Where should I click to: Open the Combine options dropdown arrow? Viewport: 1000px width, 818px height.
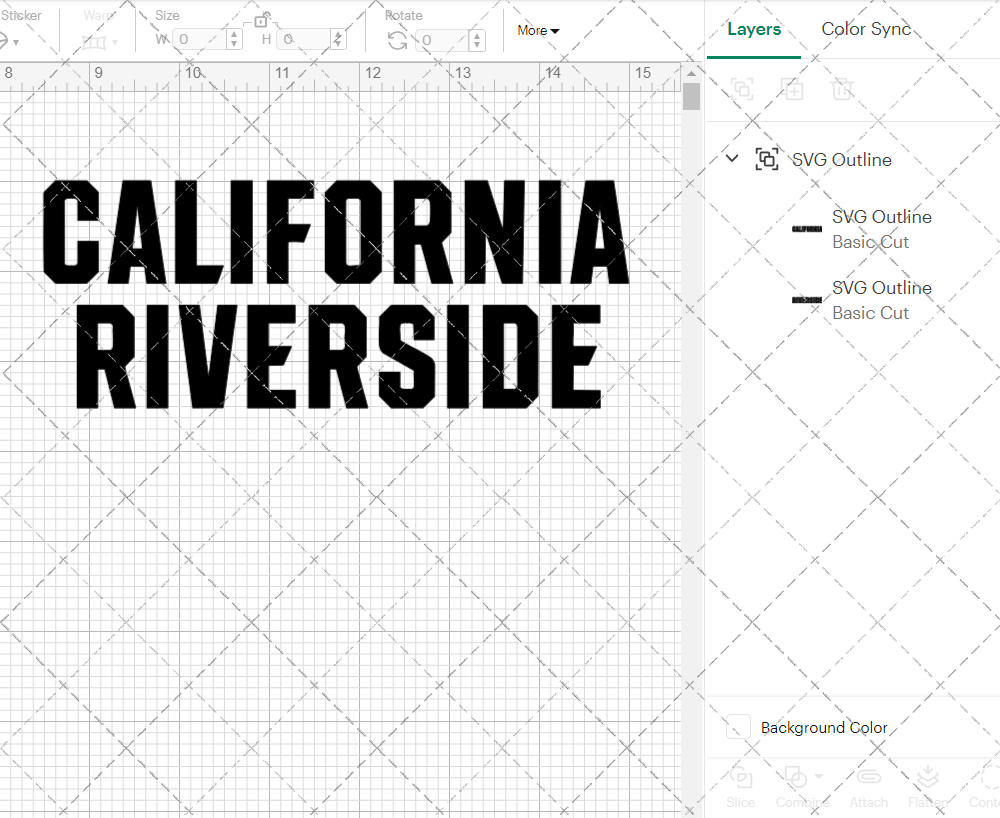pyautogui.click(x=819, y=776)
